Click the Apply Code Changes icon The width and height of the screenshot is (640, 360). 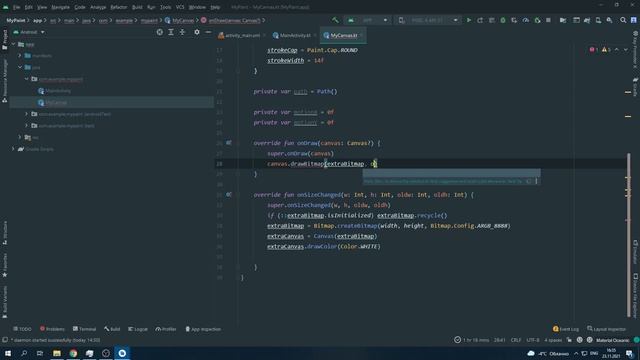491,20
